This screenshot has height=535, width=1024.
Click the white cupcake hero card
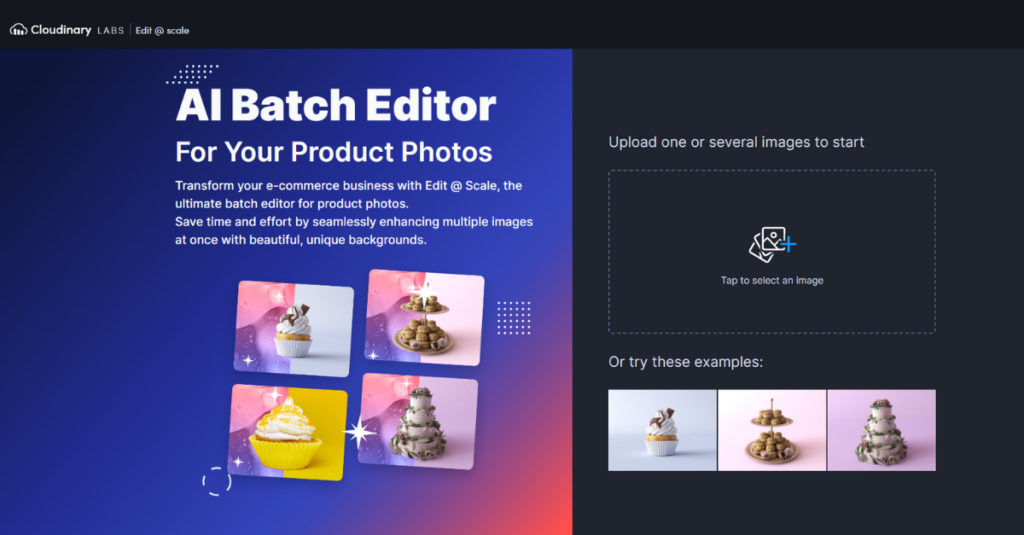point(294,329)
